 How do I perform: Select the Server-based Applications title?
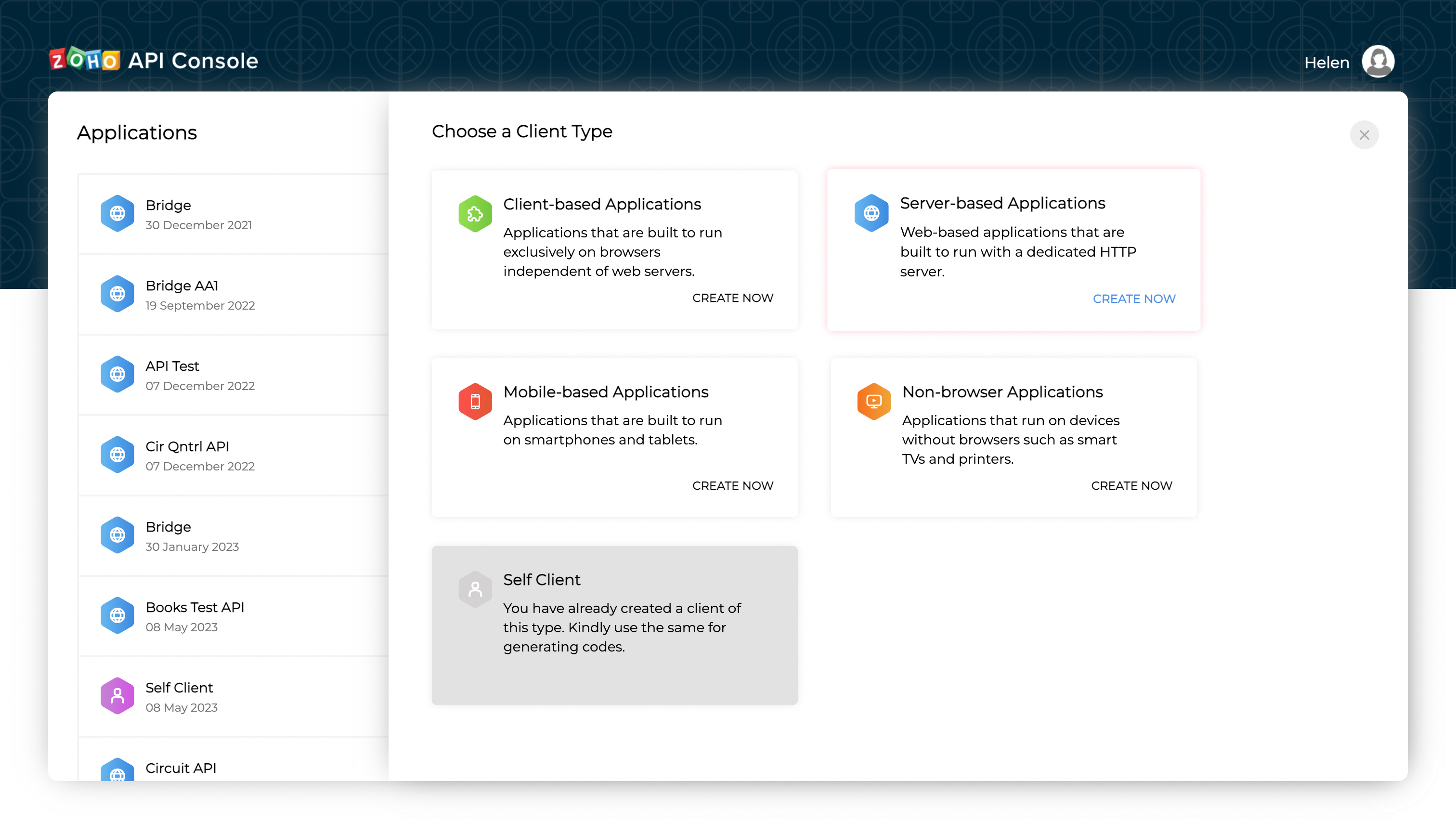[1002, 203]
